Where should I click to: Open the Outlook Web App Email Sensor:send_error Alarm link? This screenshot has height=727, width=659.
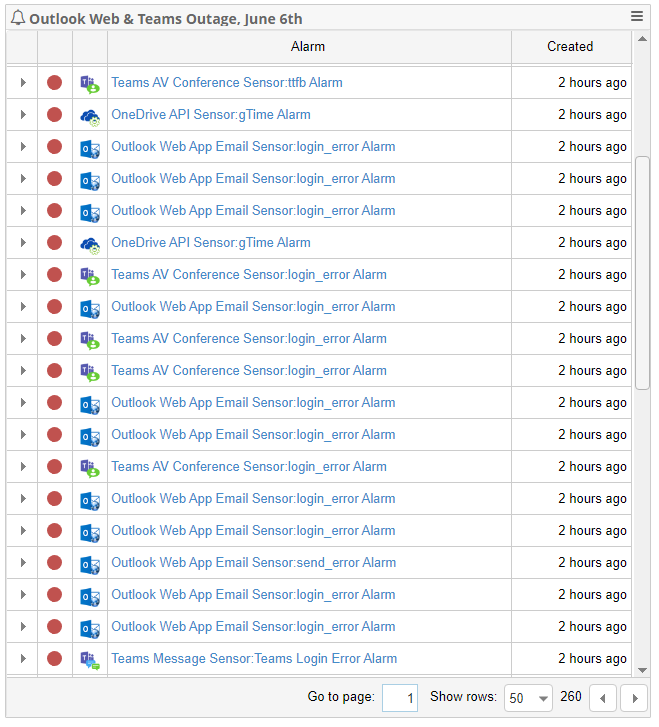point(254,562)
